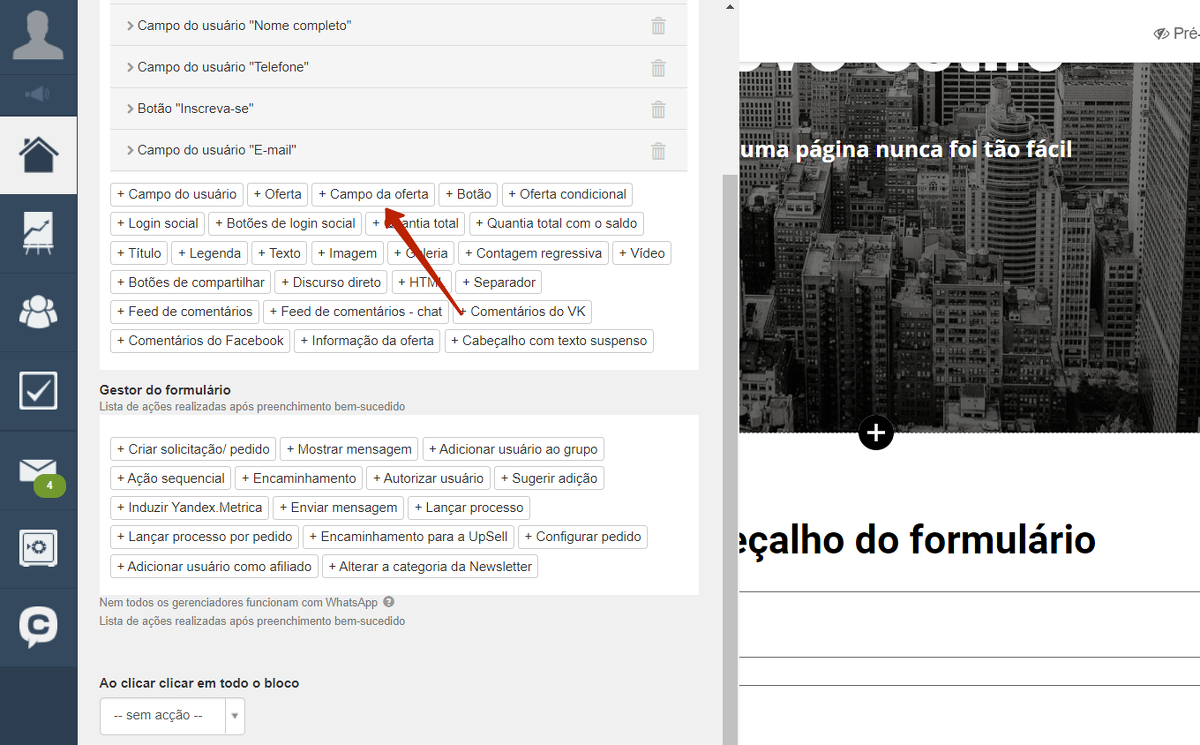The width and height of the screenshot is (1200, 745).
Task: Click the speaker notifications icon
Action: (x=38, y=94)
